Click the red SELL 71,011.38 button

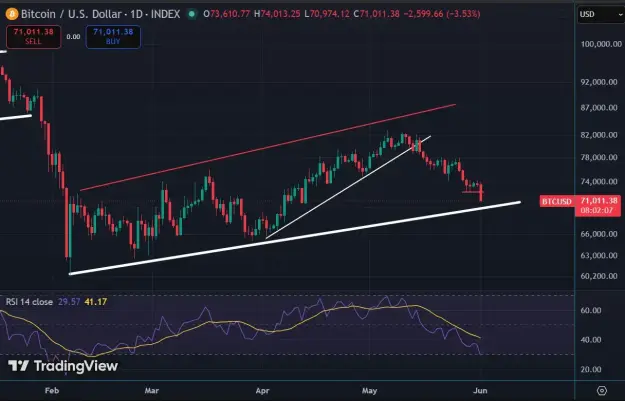pyautogui.click(x=33, y=37)
